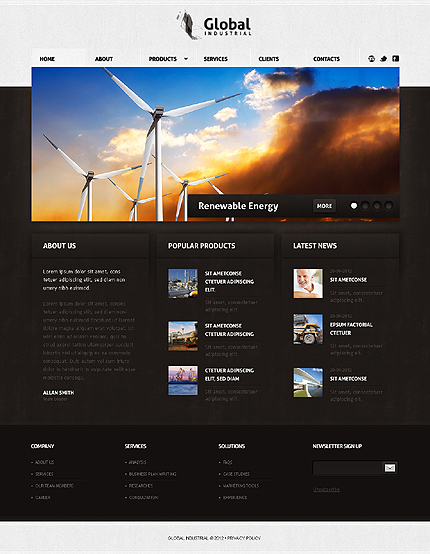
Task: Open the Services menu item
Action: click(x=216, y=59)
